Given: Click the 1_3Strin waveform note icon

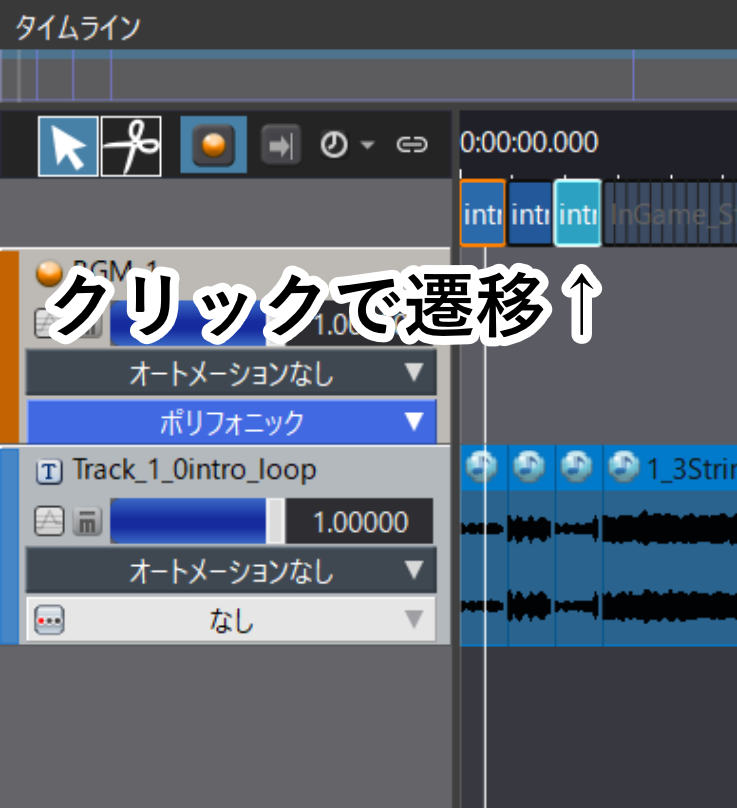Looking at the screenshot, I should pos(624,467).
